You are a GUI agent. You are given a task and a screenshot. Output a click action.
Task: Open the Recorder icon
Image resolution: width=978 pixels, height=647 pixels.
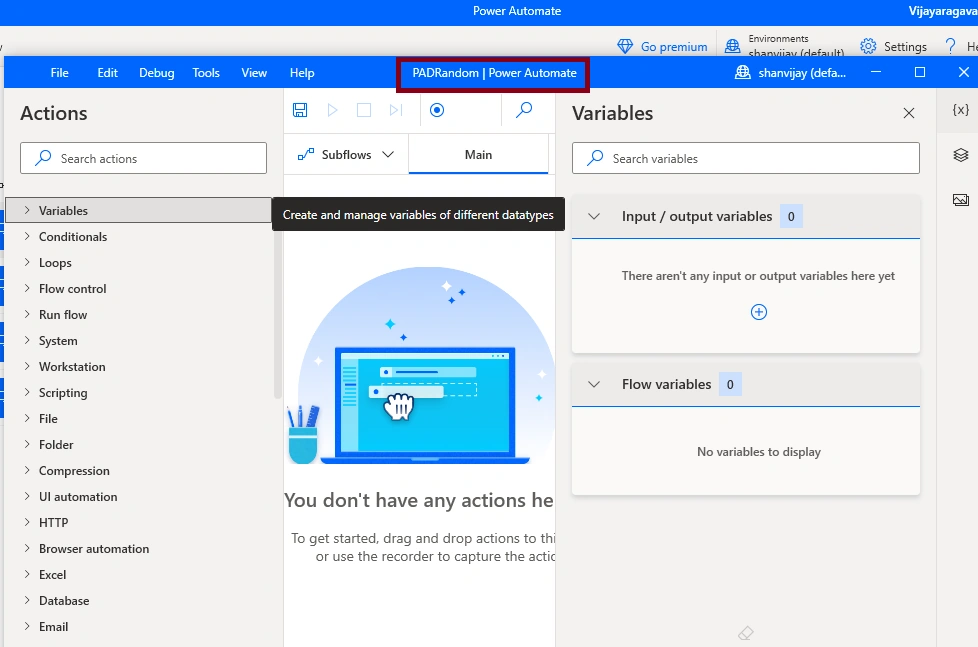point(437,110)
